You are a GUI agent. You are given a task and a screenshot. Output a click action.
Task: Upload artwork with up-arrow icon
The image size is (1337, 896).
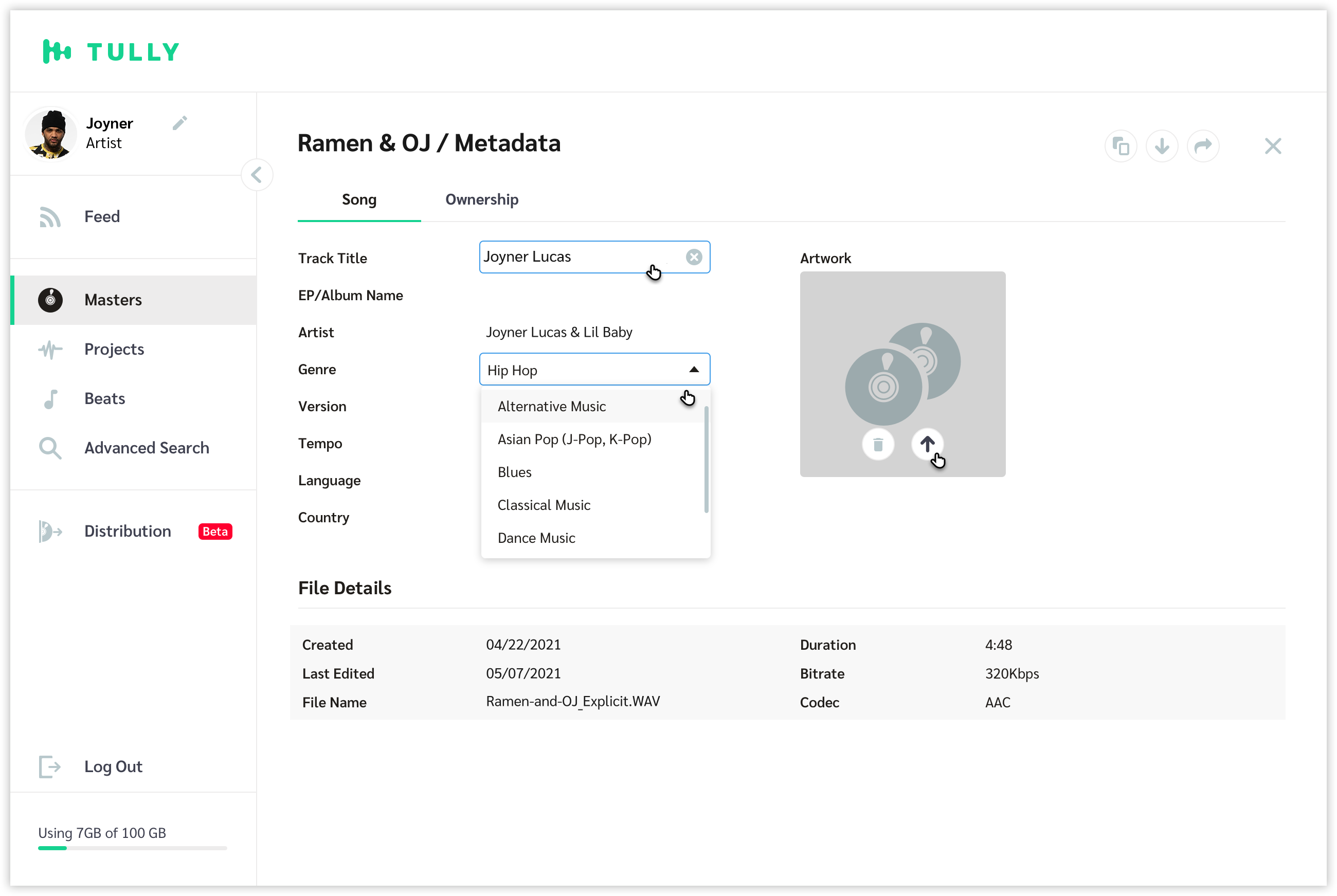click(x=927, y=445)
